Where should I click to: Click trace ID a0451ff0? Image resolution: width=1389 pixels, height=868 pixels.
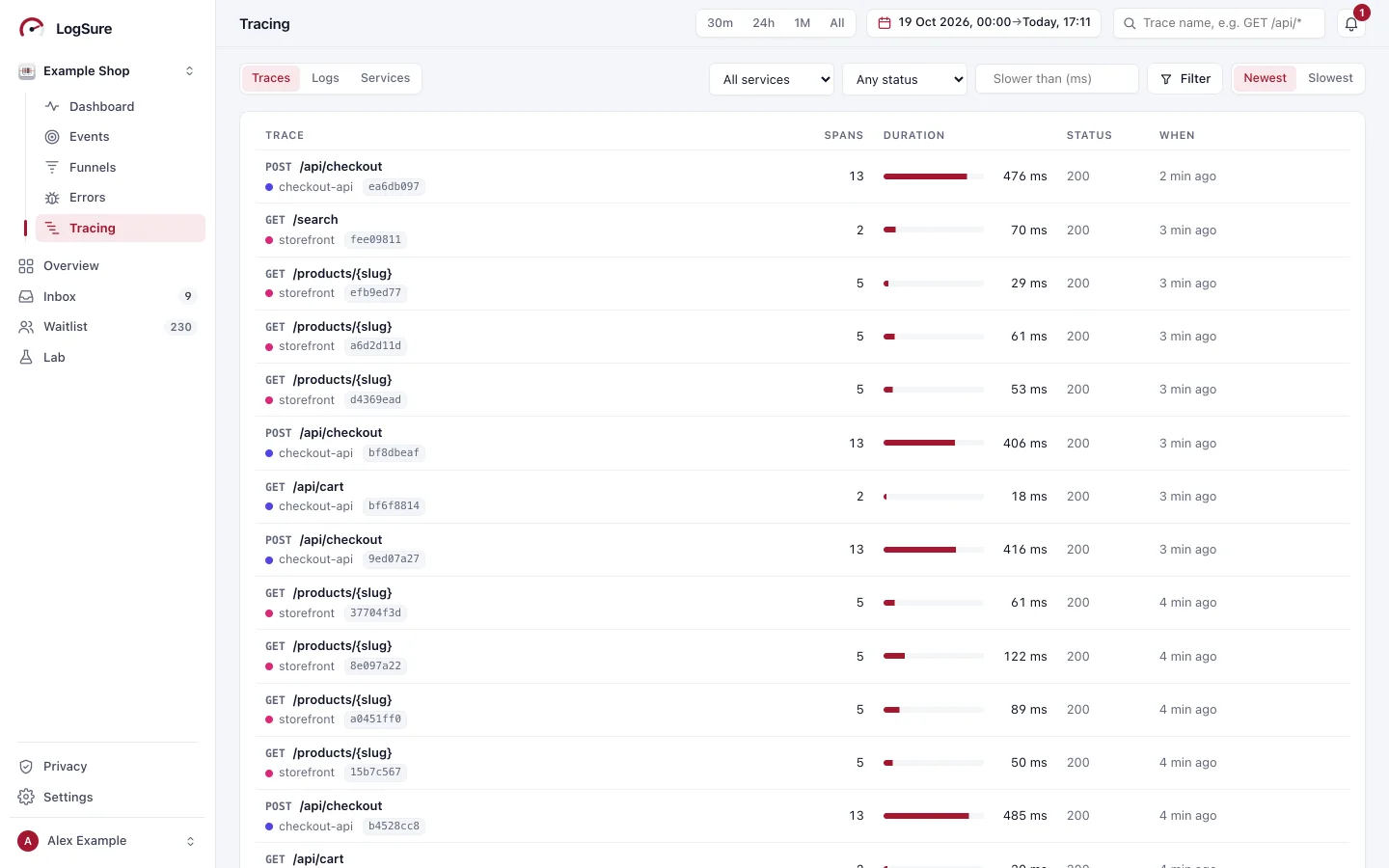click(x=376, y=719)
